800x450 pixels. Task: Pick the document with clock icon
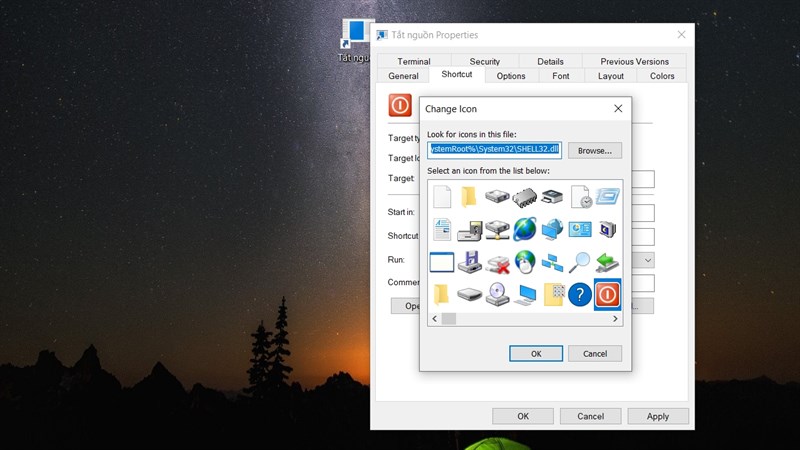[x=581, y=197]
